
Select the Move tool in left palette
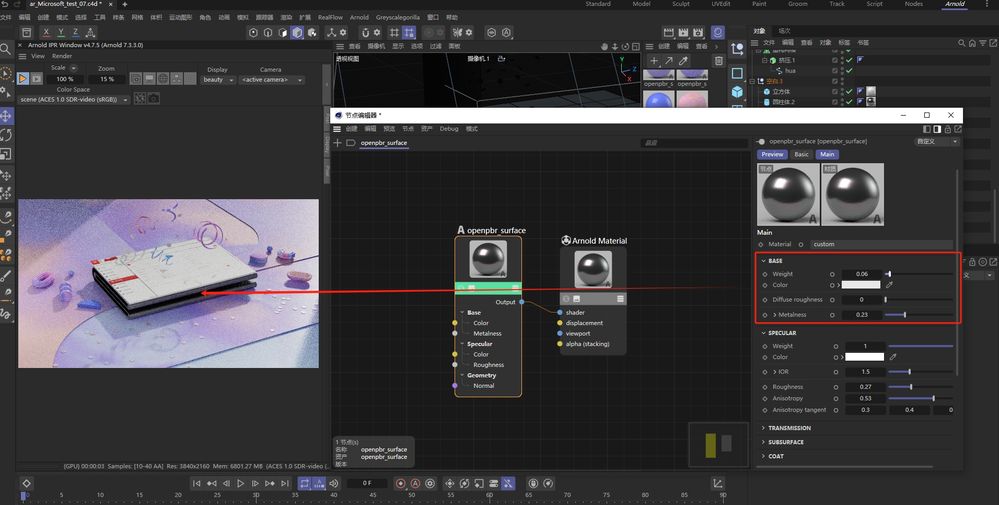coord(6,116)
